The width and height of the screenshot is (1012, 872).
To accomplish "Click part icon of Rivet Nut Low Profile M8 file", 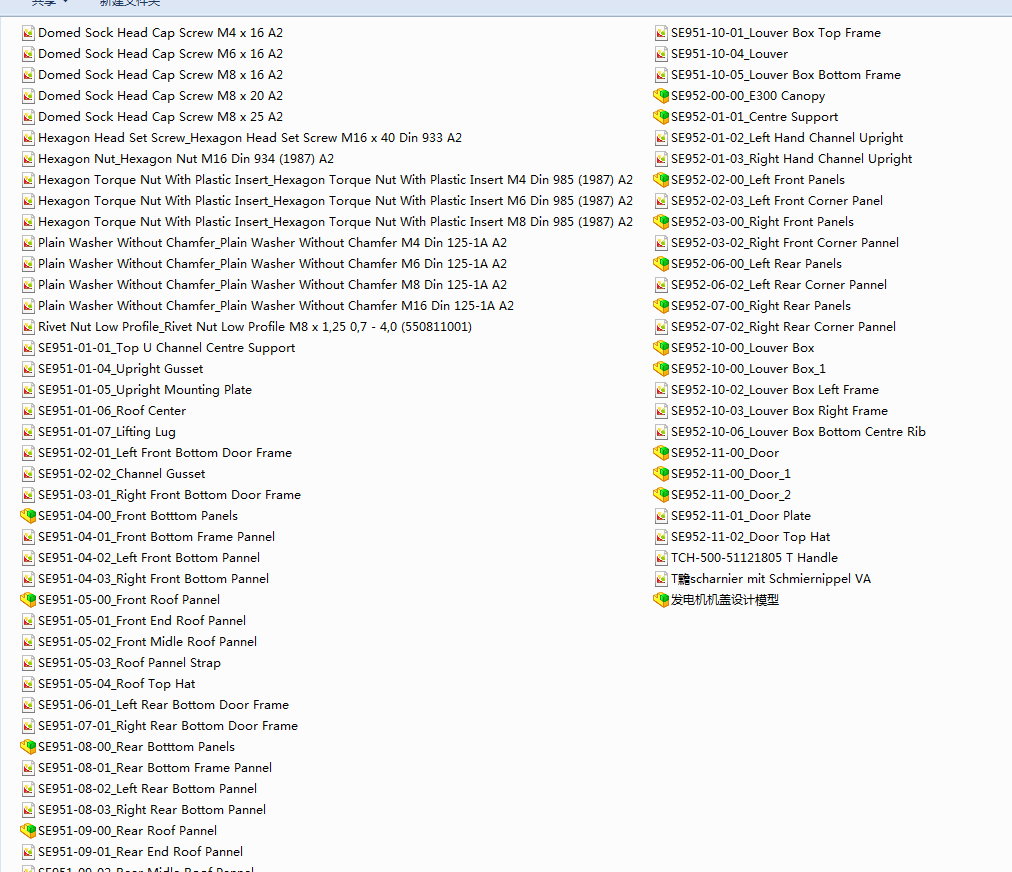I will coord(28,327).
